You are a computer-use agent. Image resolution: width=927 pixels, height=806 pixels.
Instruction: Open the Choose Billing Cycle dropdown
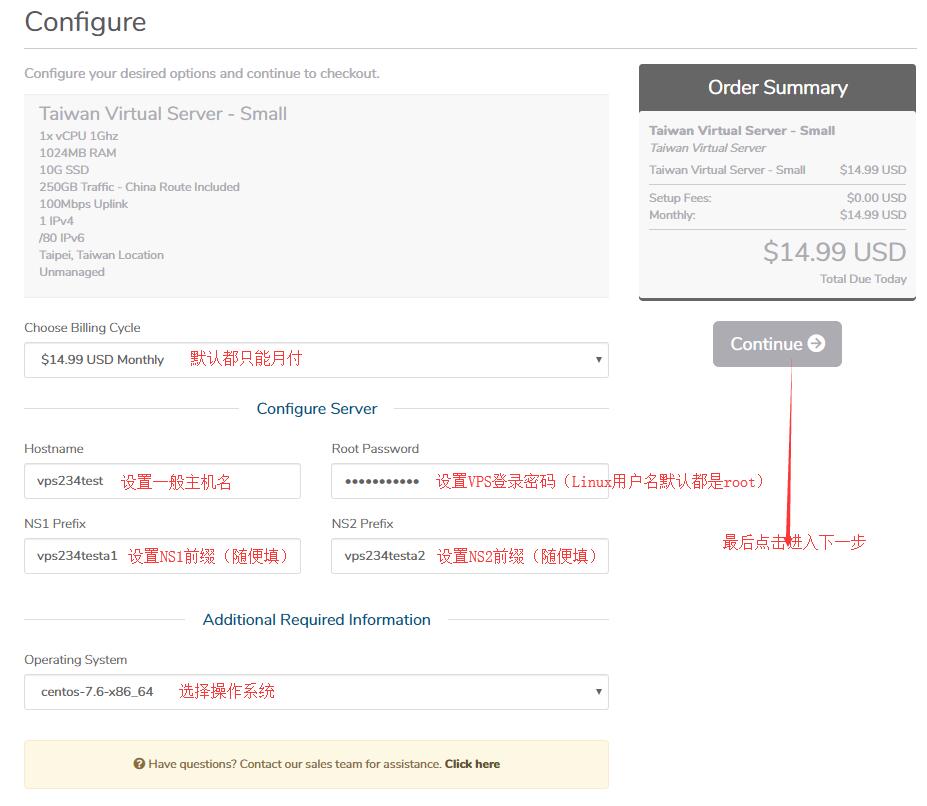point(316,360)
